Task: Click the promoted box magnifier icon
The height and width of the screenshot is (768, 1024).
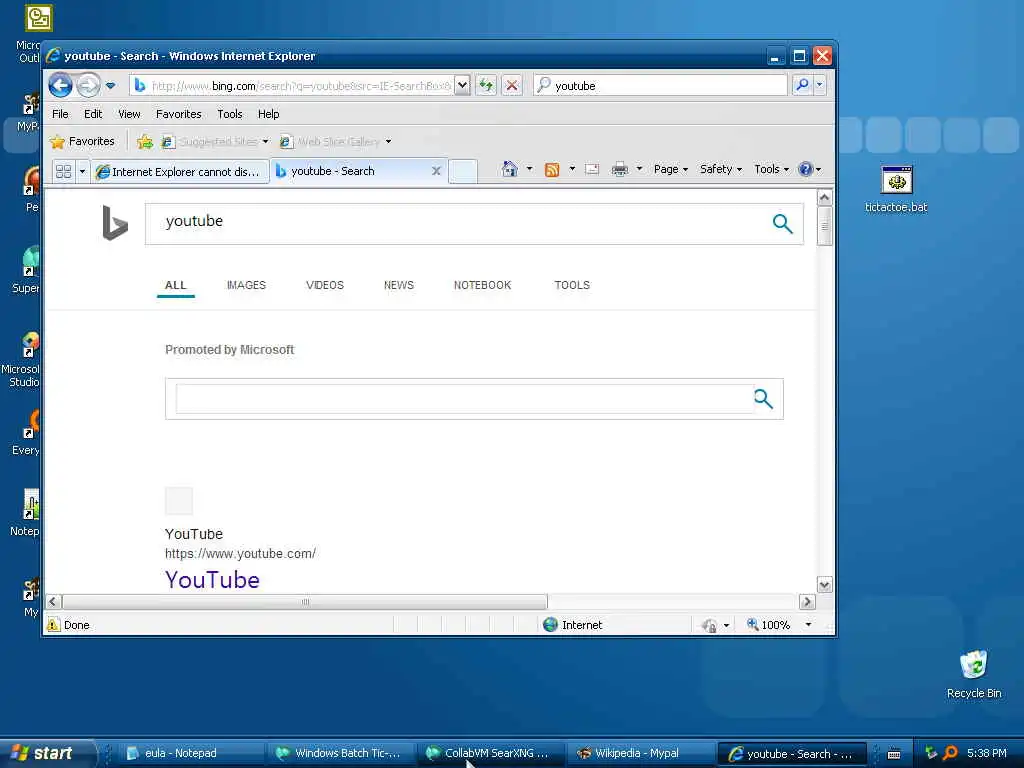Action: [763, 398]
